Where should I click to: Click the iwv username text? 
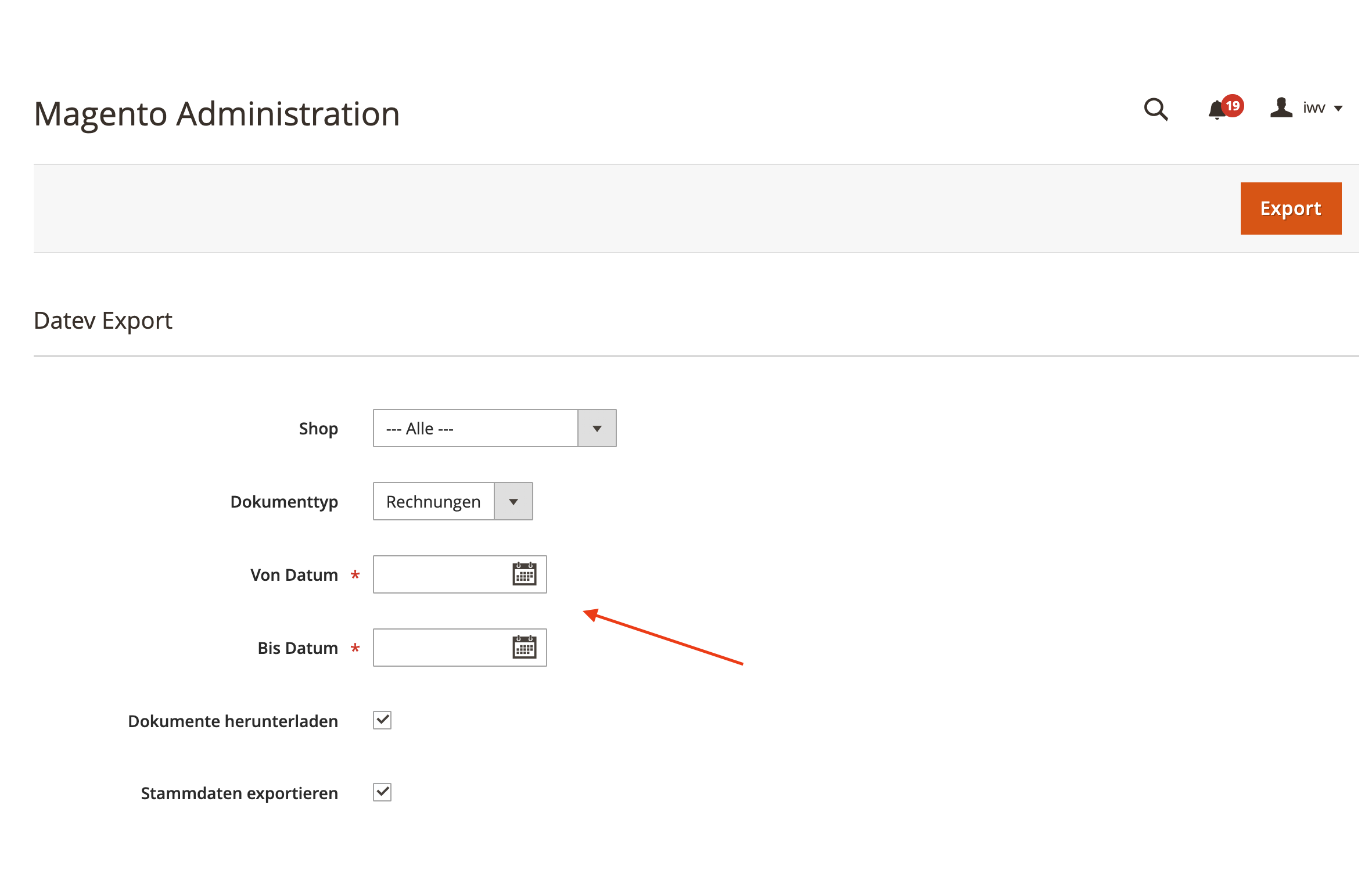(x=1313, y=108)
